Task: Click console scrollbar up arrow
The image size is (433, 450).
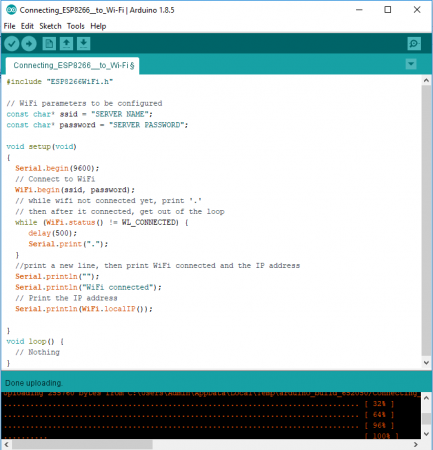Action: pyautogui.click(x=426, y=398)
